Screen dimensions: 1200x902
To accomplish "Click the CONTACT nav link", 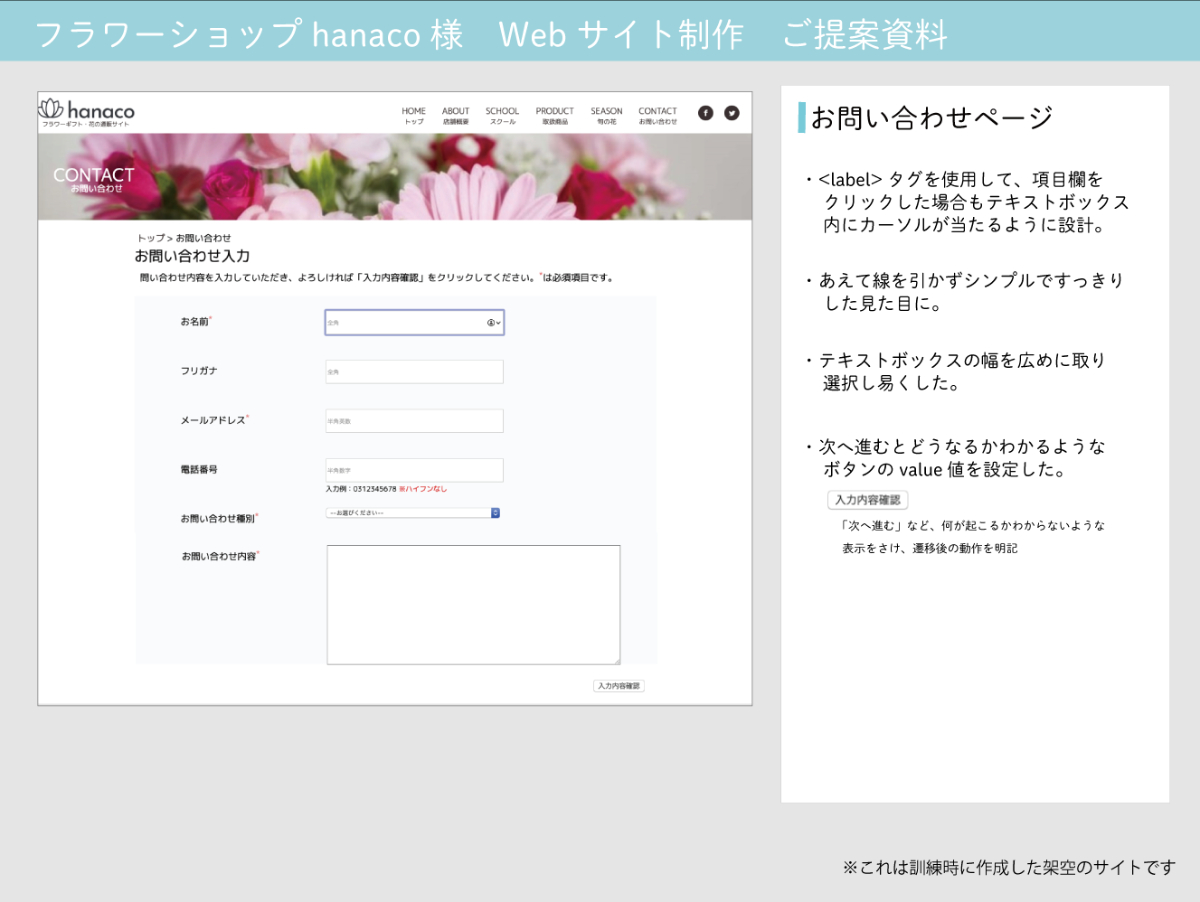I will coord(657,116).
